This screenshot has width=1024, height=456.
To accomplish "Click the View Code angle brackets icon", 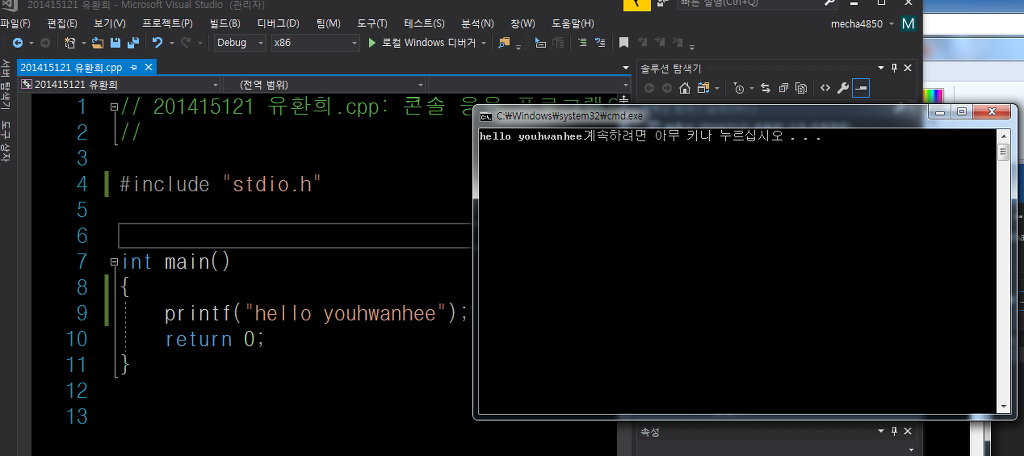I will (825, 88).
